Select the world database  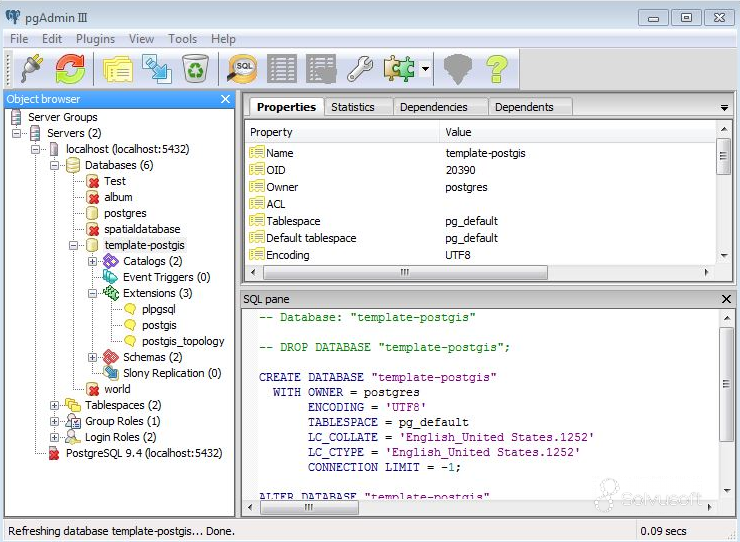(117, 389)
